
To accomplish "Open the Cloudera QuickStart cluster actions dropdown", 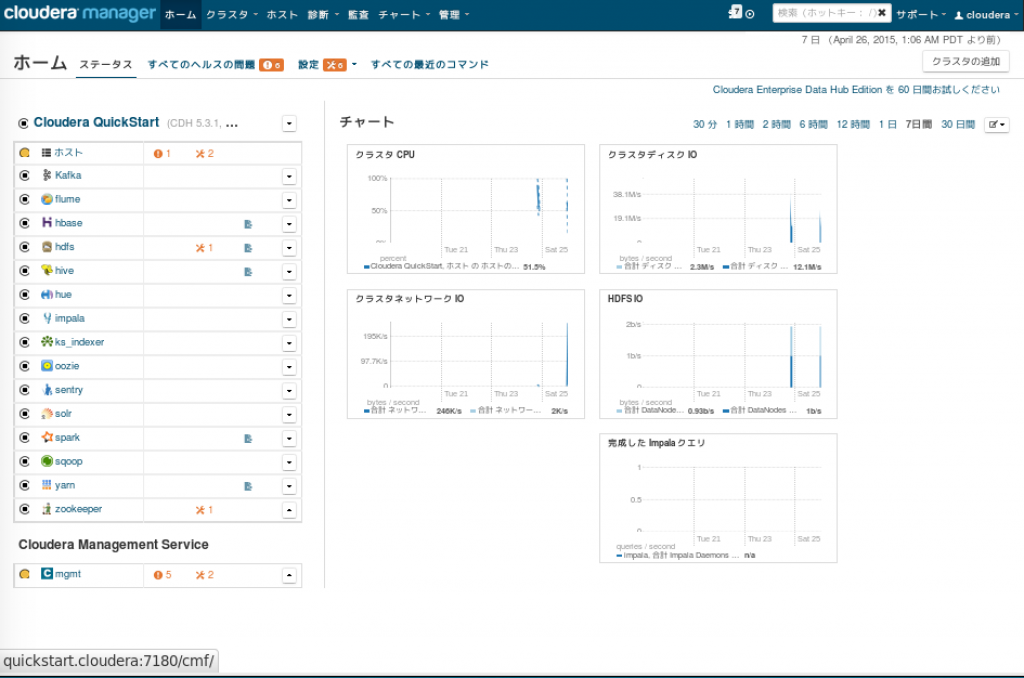I will (x=289, y=123).
